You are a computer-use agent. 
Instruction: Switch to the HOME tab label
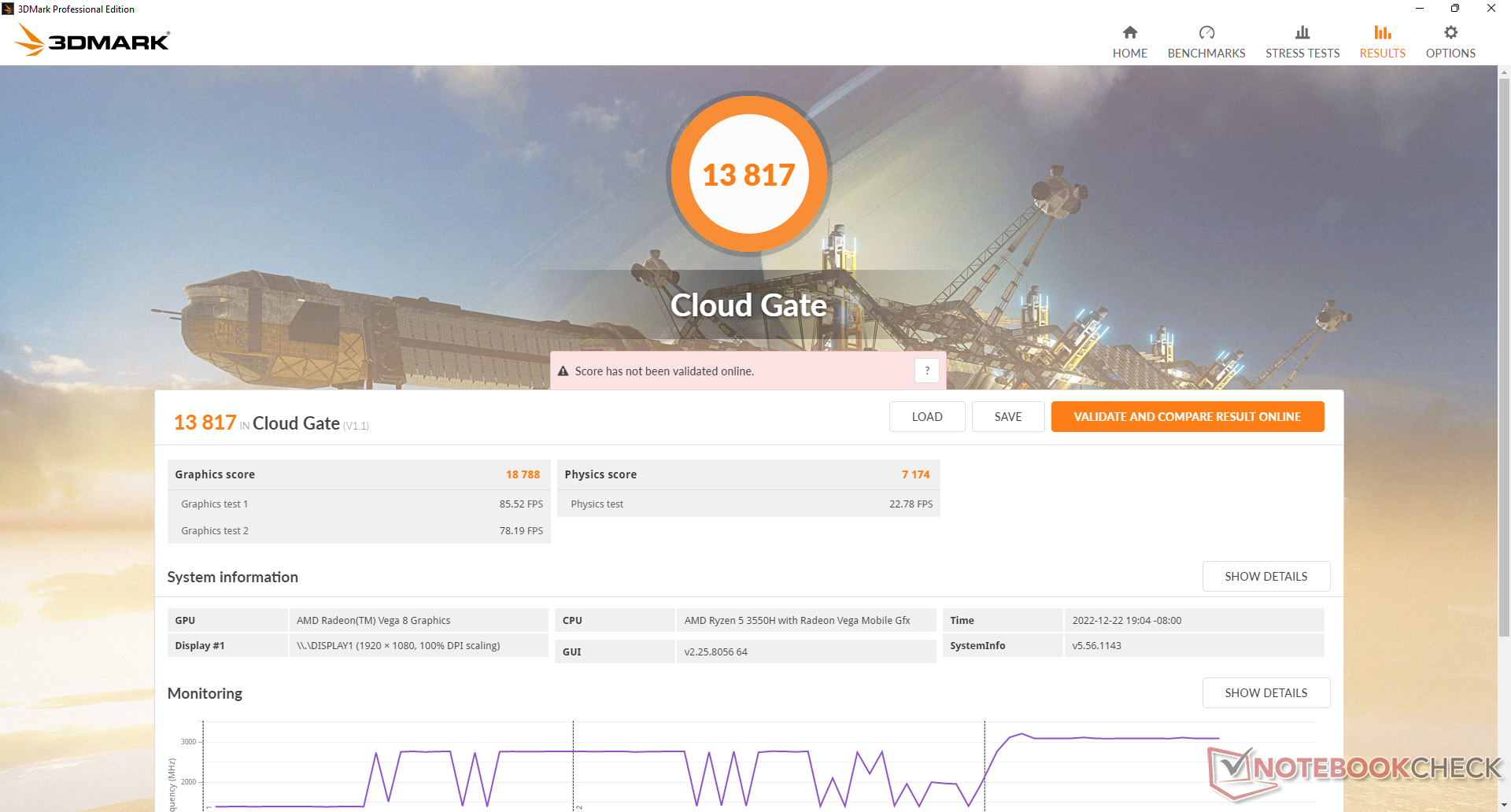point(1129,54)
